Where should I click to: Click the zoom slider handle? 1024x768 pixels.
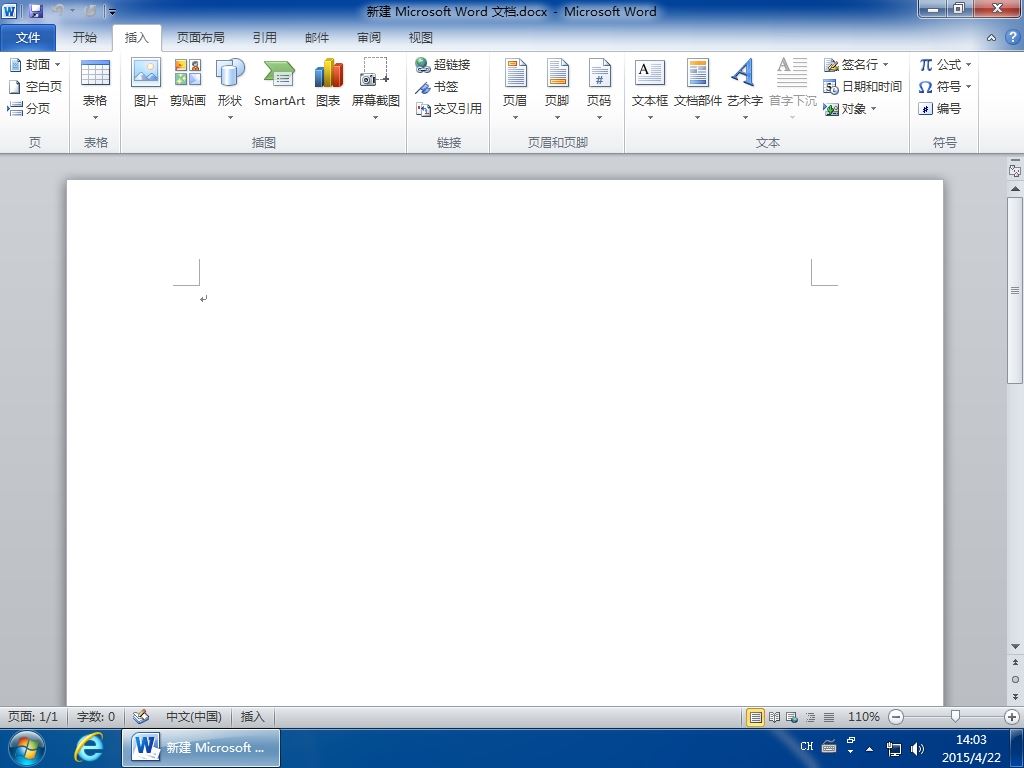(x=955, y=716)
